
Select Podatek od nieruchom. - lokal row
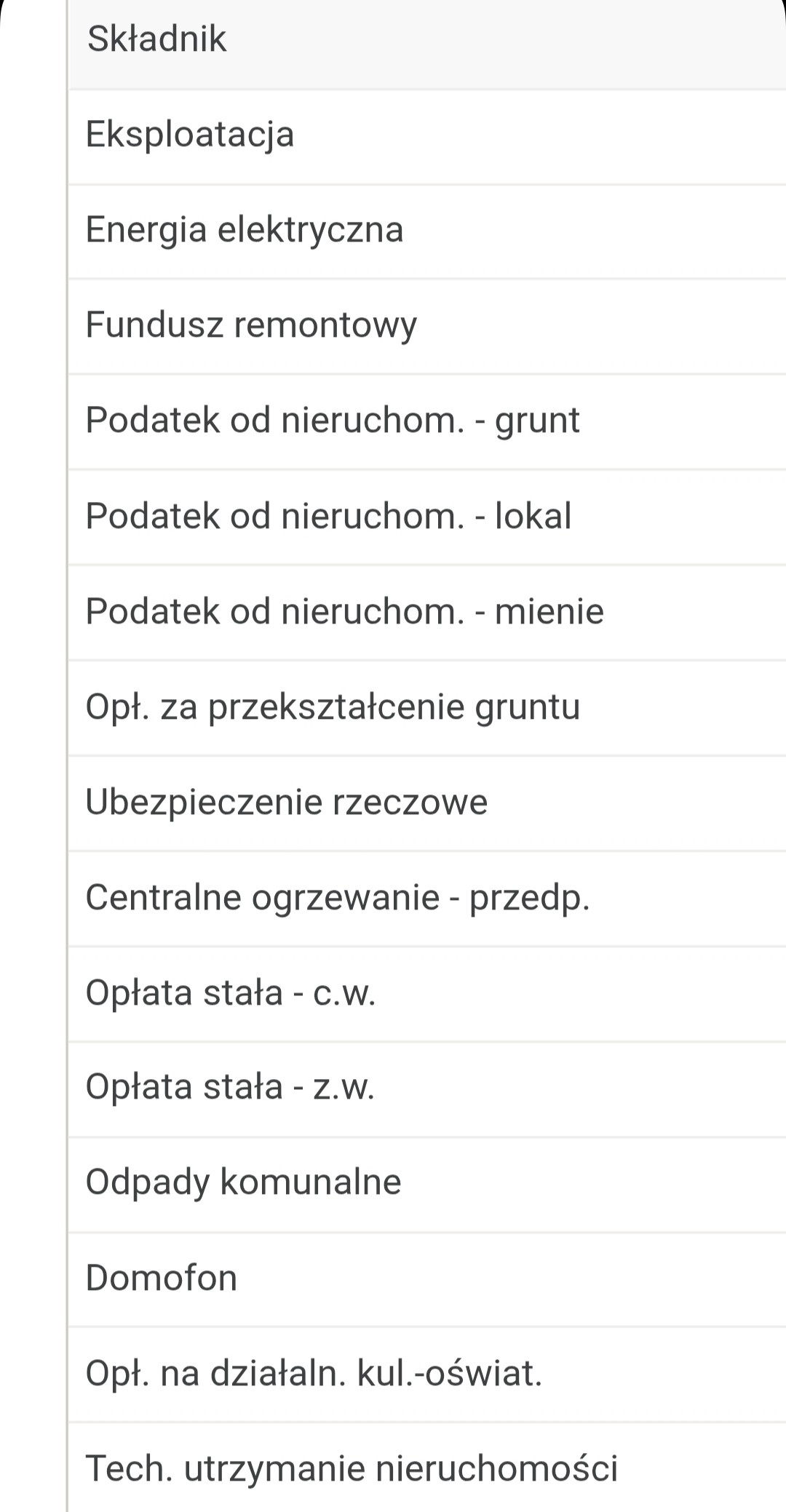click(427, 517)
